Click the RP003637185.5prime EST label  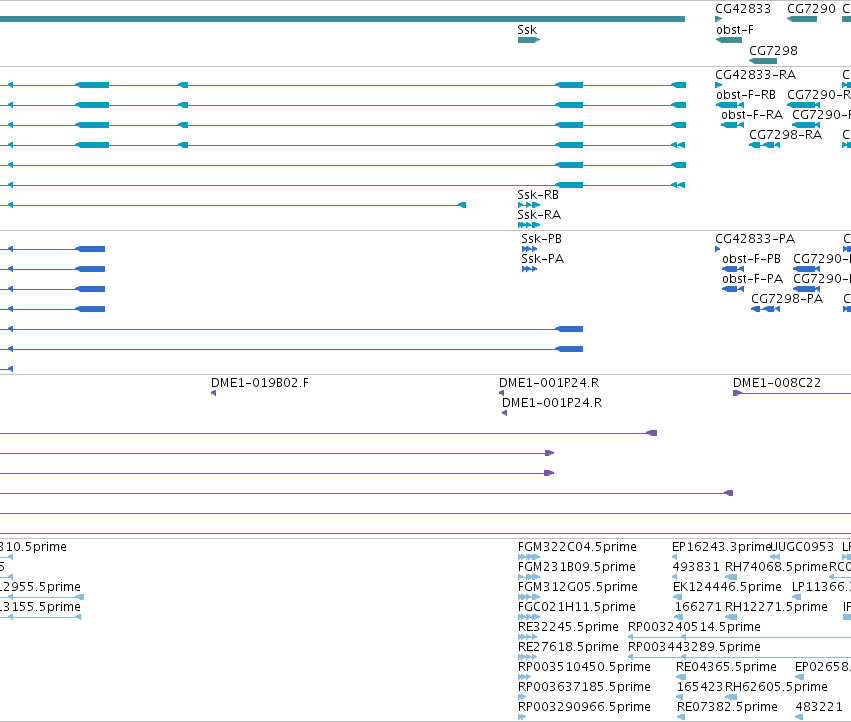coord(584,687)
